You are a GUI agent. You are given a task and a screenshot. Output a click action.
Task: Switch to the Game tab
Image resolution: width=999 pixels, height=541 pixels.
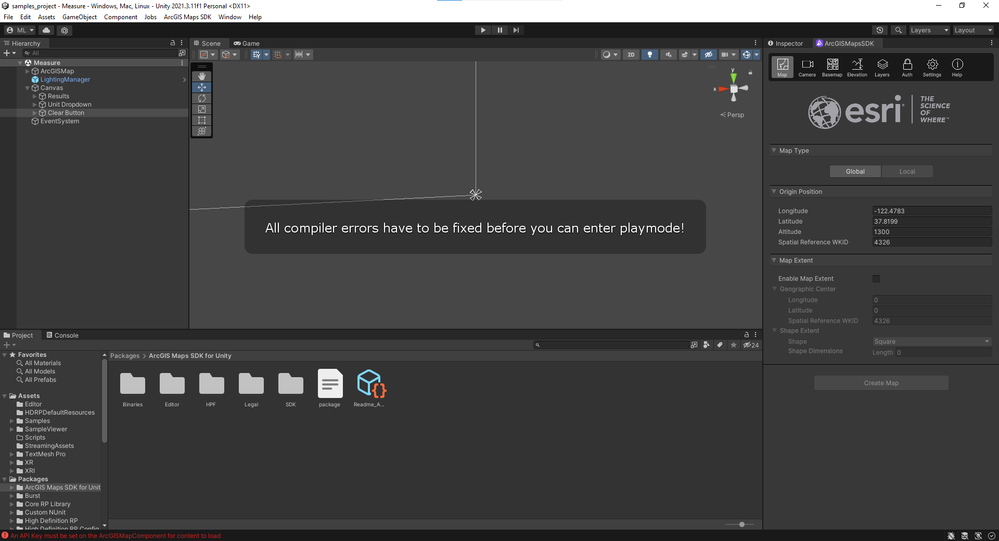[247, 43]
